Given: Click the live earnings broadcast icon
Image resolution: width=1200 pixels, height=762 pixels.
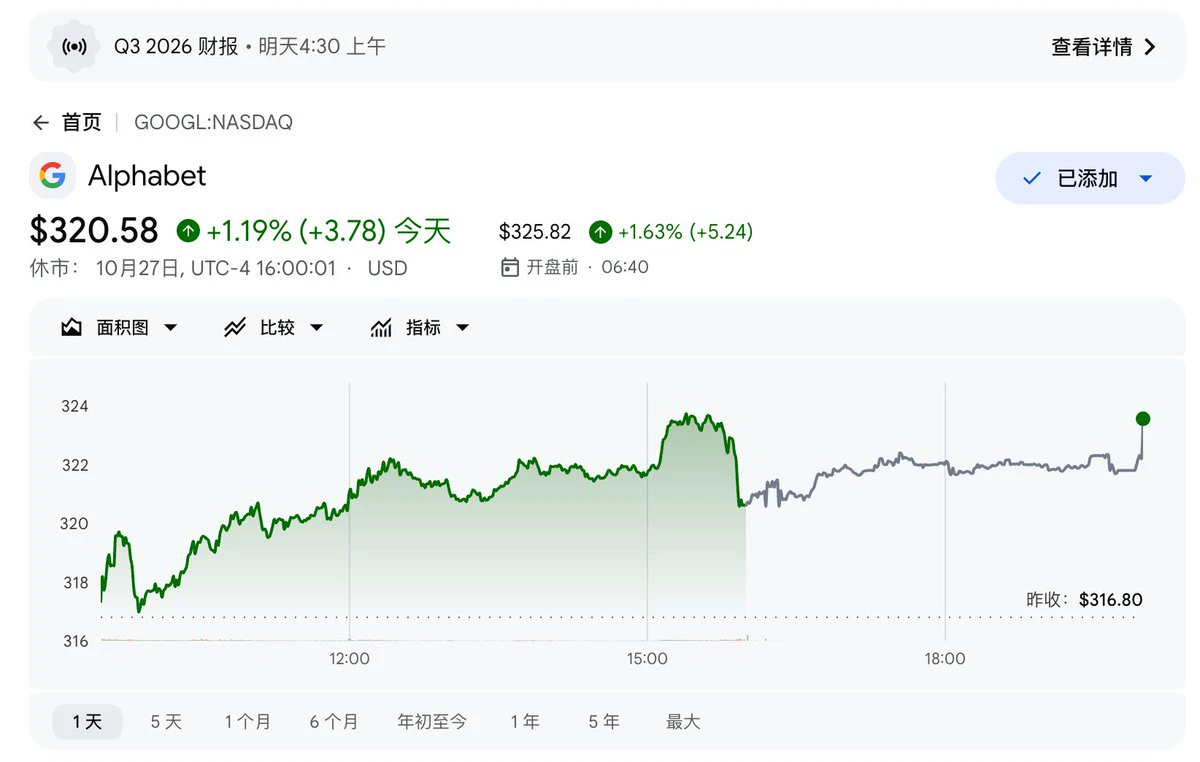Looking at the screenshot, I should point(74,46).
